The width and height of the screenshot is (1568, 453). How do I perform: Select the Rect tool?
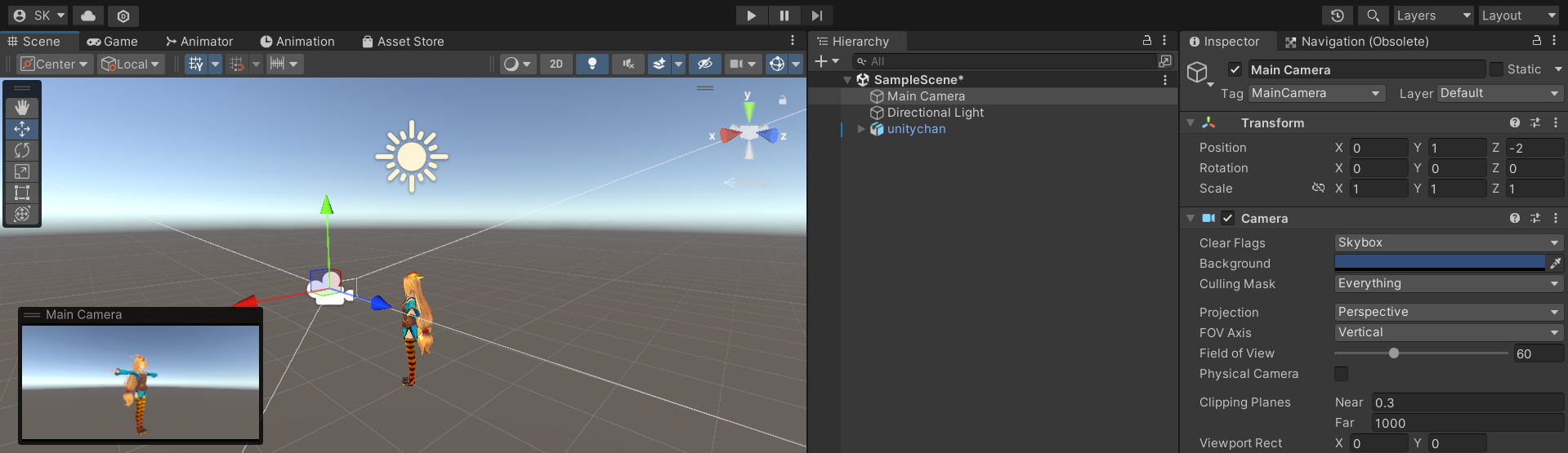tap(22, 193)
